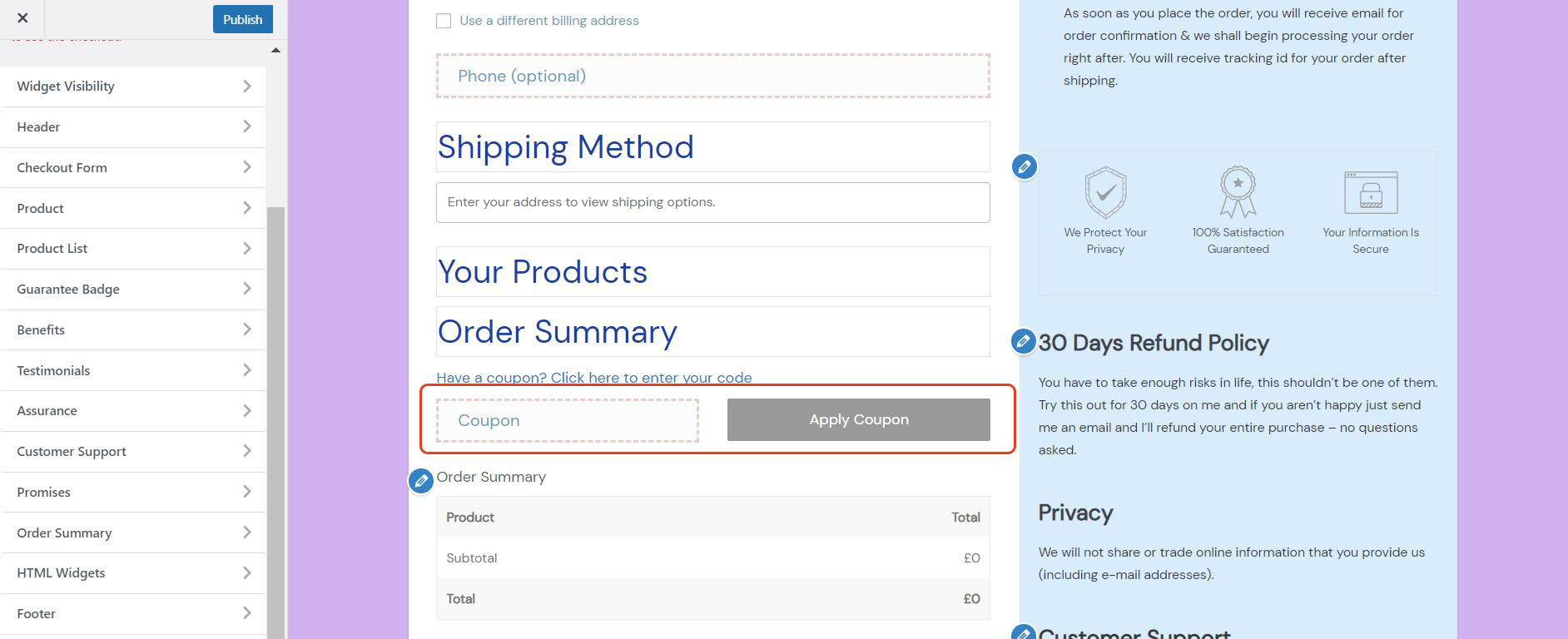This screenshot has width=1568, height=639.
Task: Check Use a different billing address
Action: point(444,21)
